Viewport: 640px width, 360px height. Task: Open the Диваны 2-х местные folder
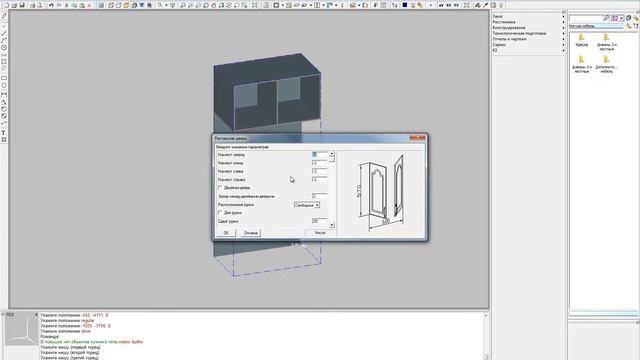607,42
